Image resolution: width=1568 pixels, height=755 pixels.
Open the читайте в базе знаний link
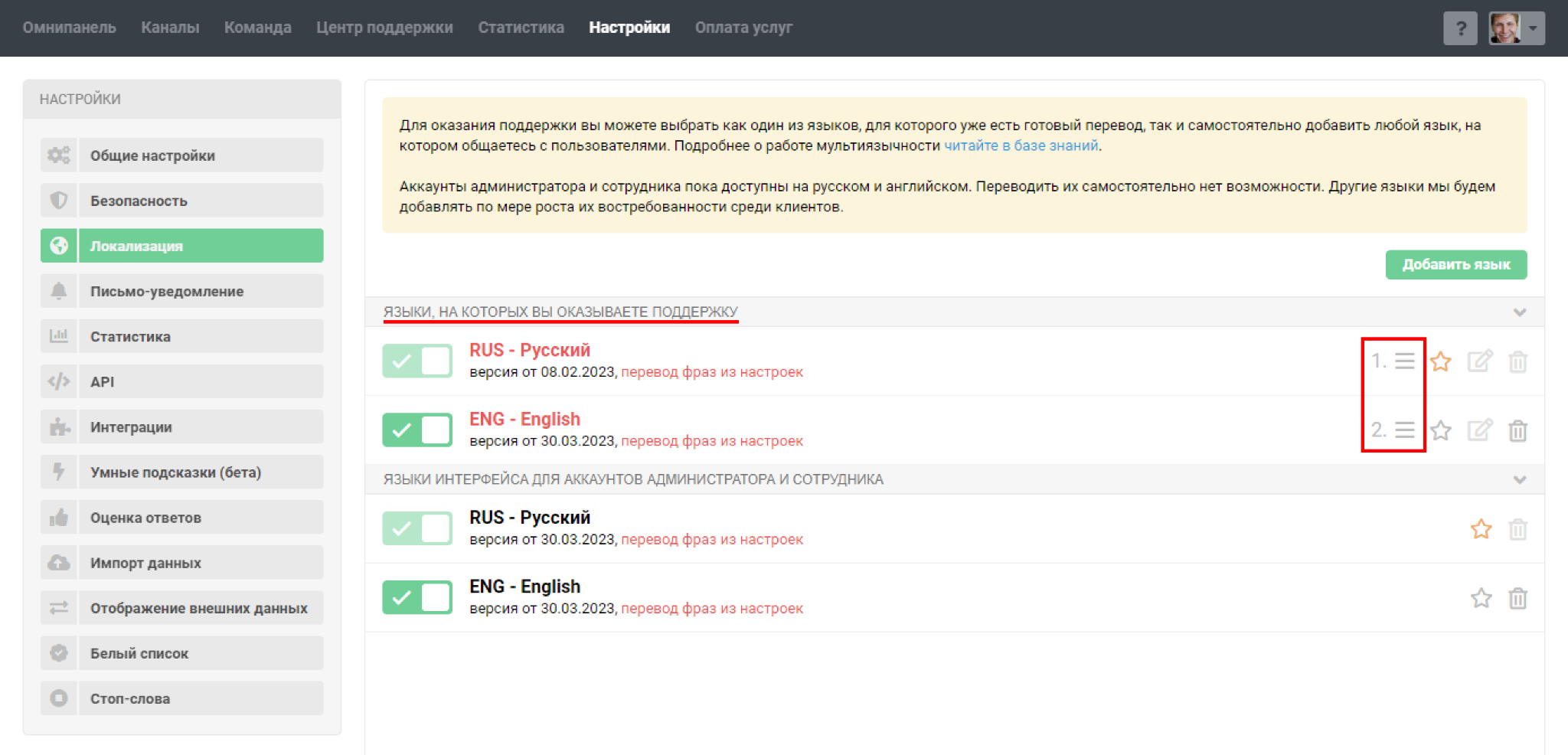[x=1021, y=145]
